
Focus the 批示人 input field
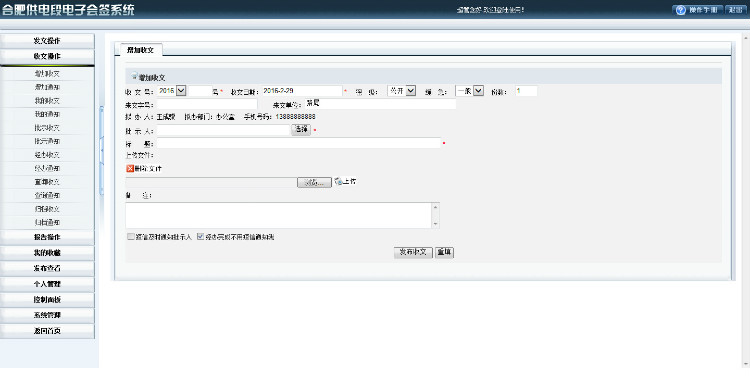pos(223,130)
